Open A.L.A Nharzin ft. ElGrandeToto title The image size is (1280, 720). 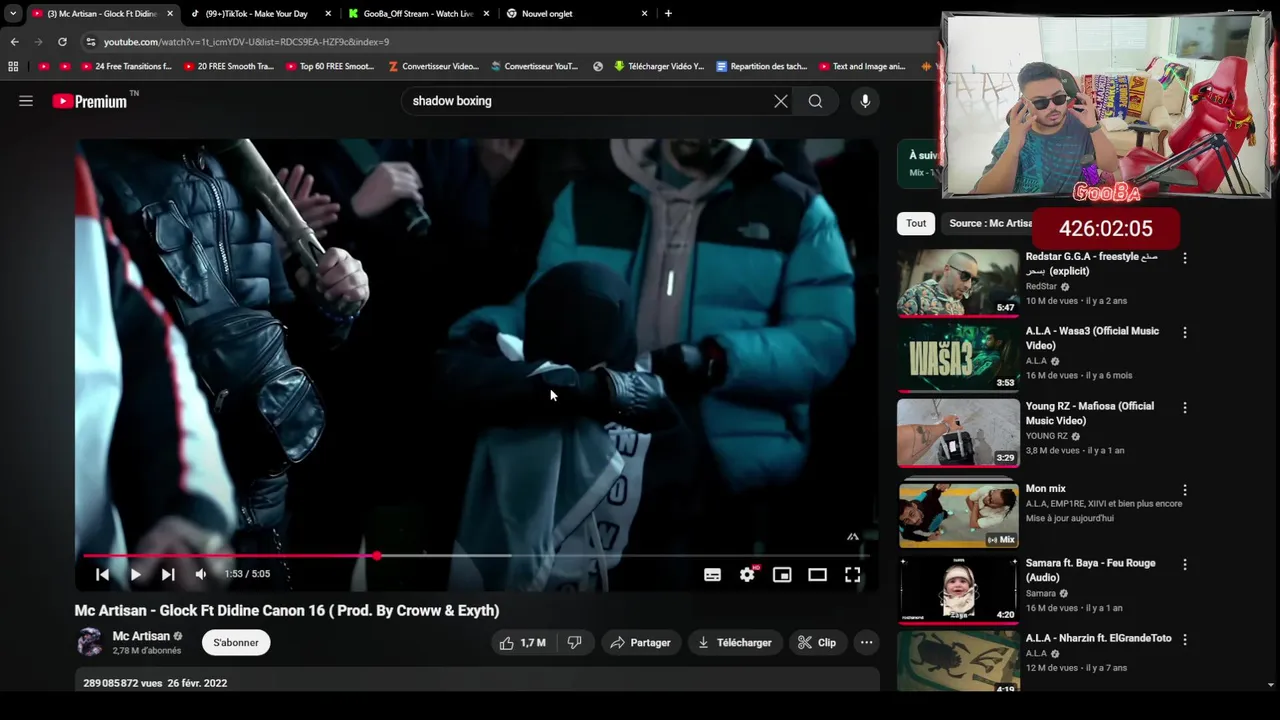pyautogui.click(x=1098, y=638)
